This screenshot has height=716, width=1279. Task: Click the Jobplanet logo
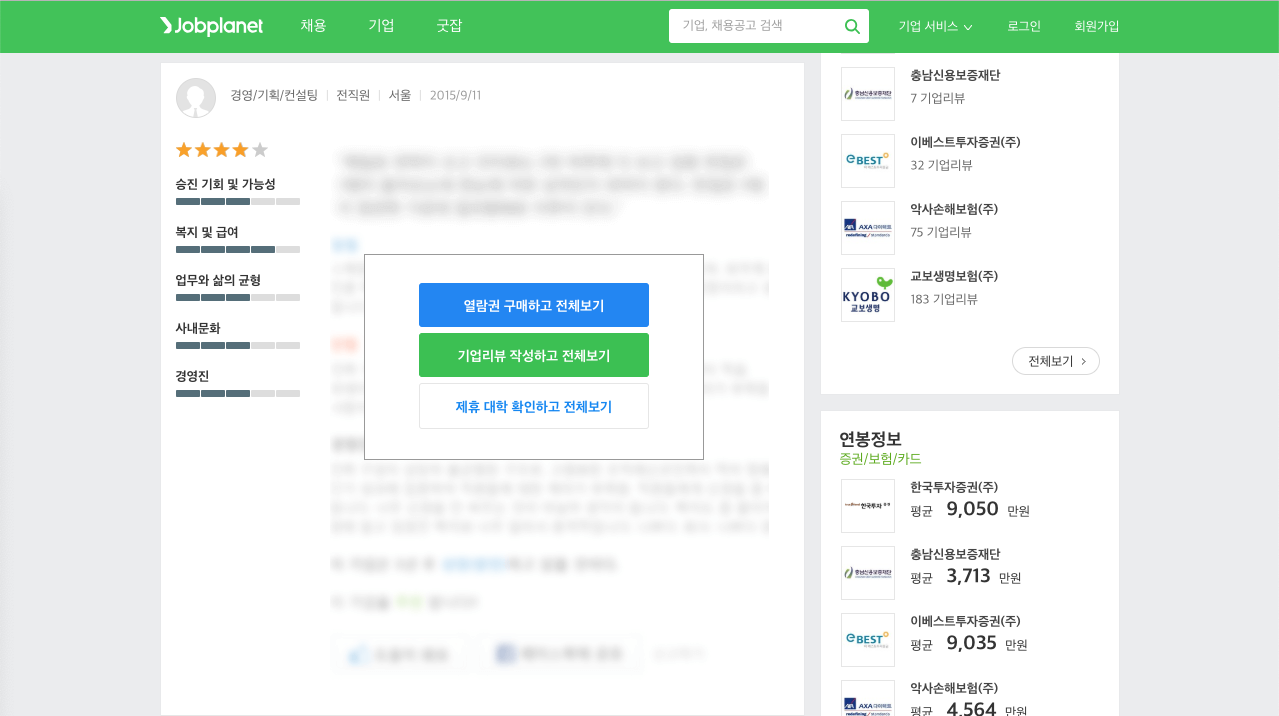click(x=211, y=26)
